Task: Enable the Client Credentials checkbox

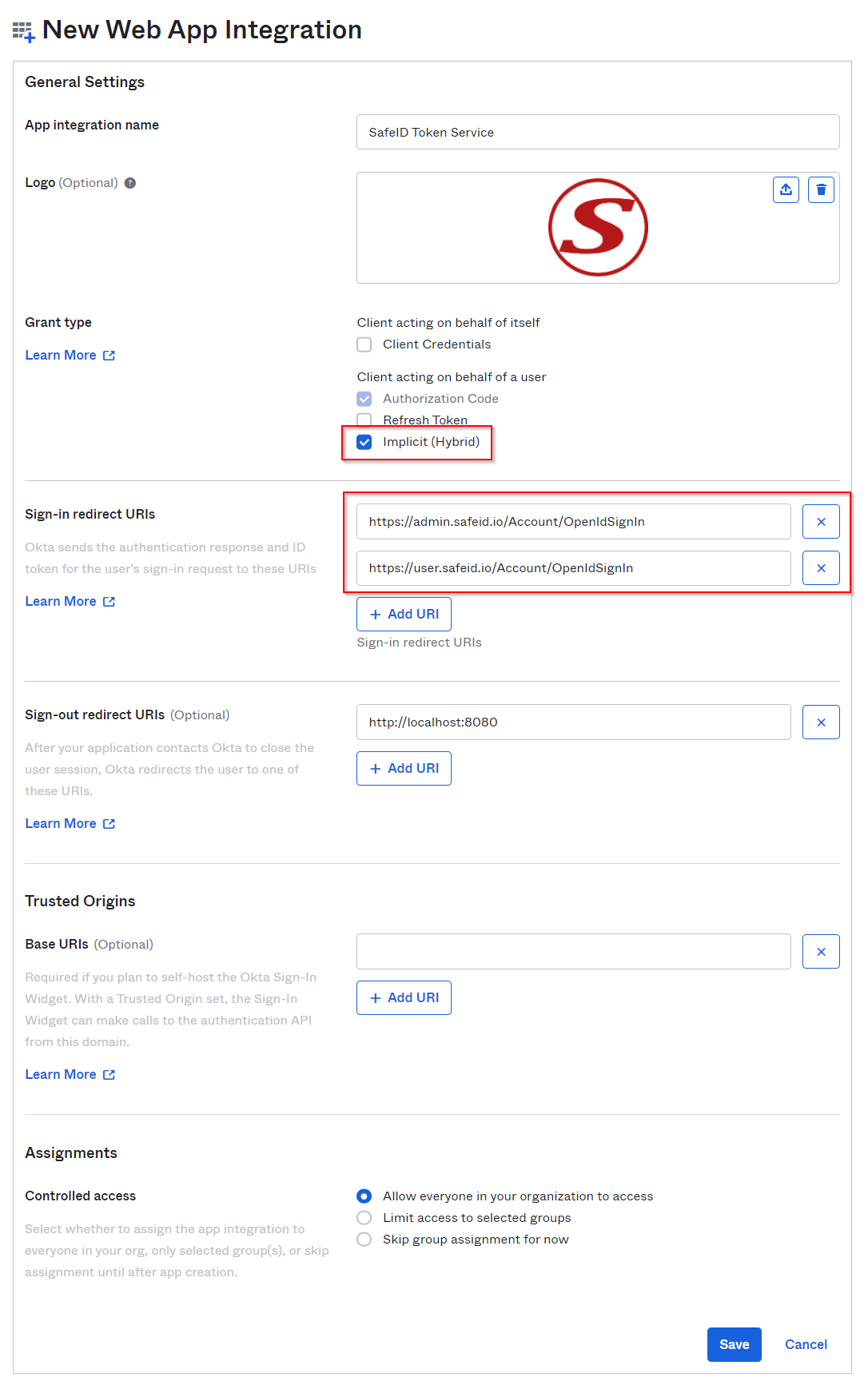Action: [x=364, y=344]
